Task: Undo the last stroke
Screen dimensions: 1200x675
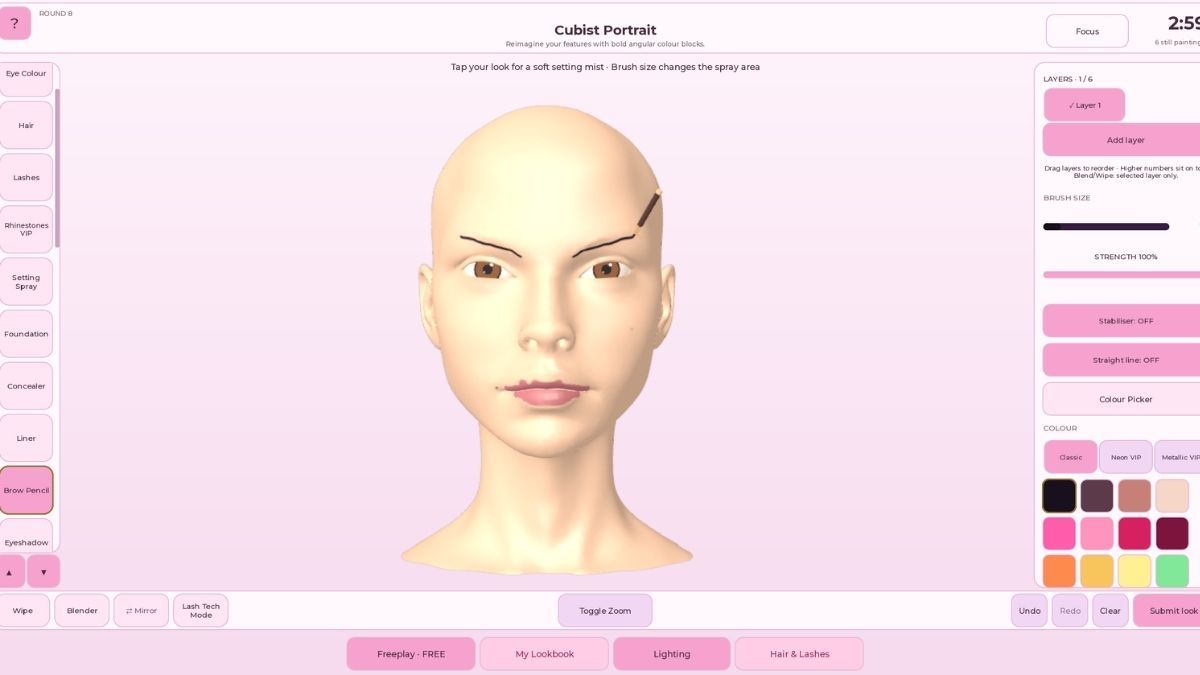Action: point(1029,611)
